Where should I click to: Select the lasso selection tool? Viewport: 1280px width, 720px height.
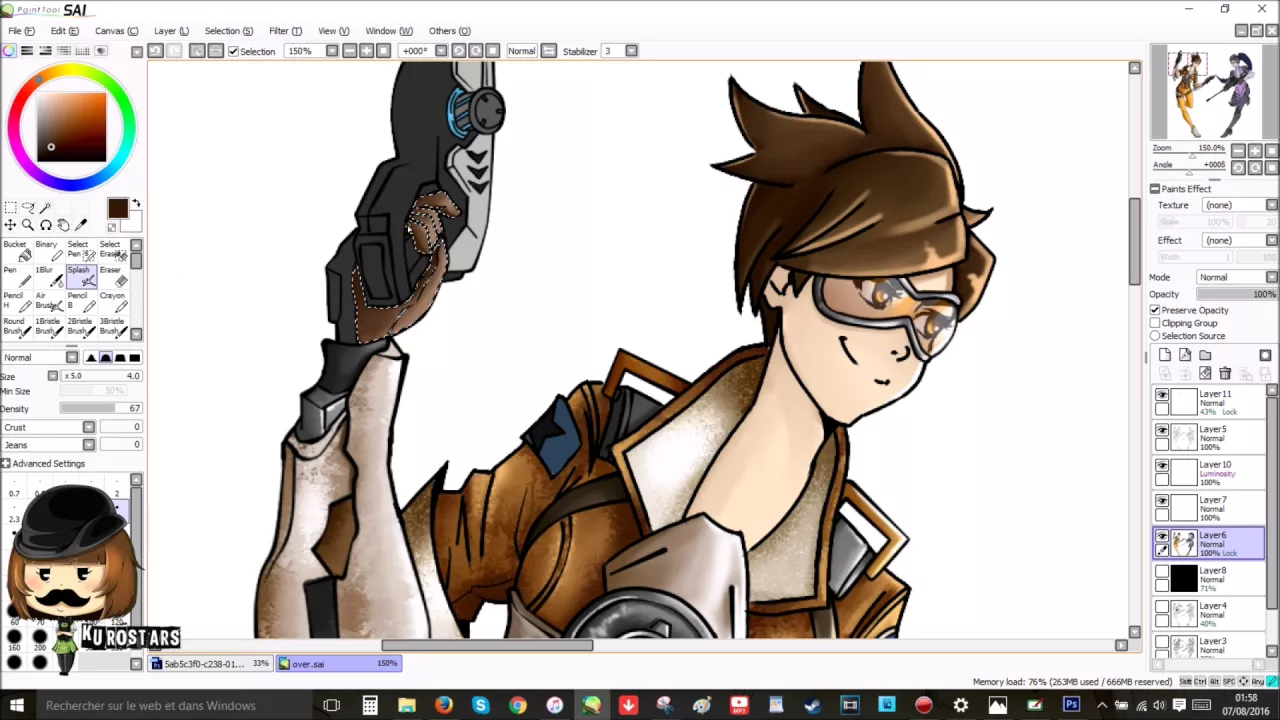click(28, 208)
